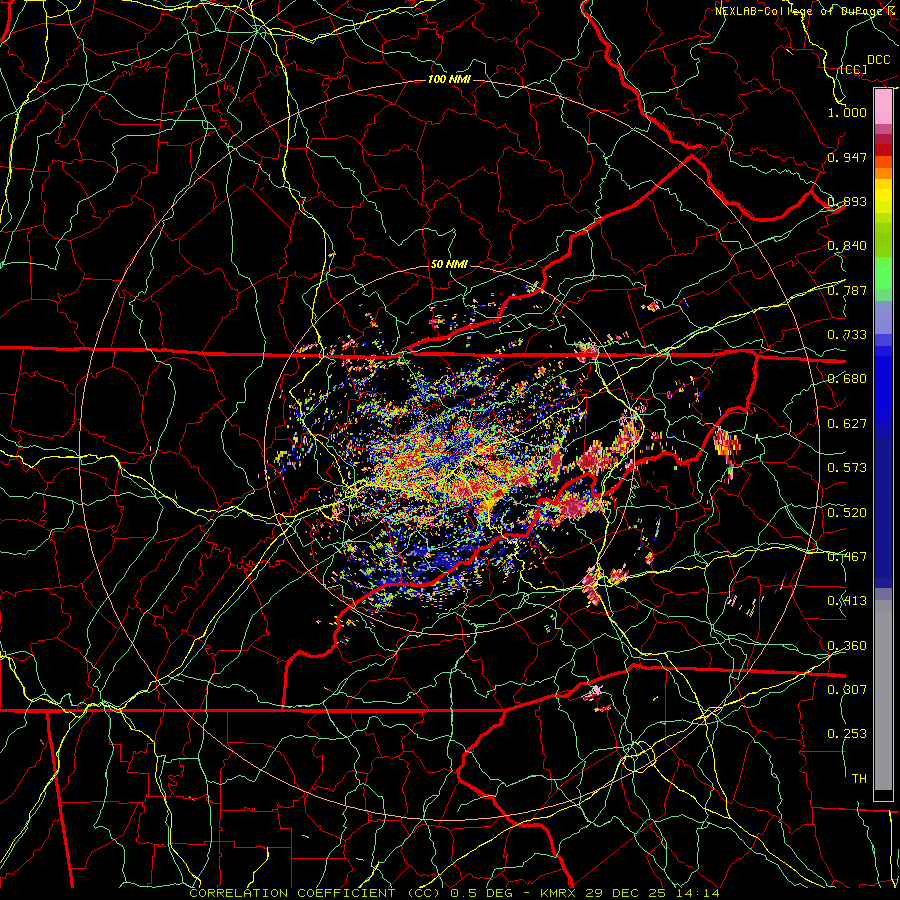The image size is (900, 900).
Task: Select the 0.627 legend value
Action: pos(847,424)
